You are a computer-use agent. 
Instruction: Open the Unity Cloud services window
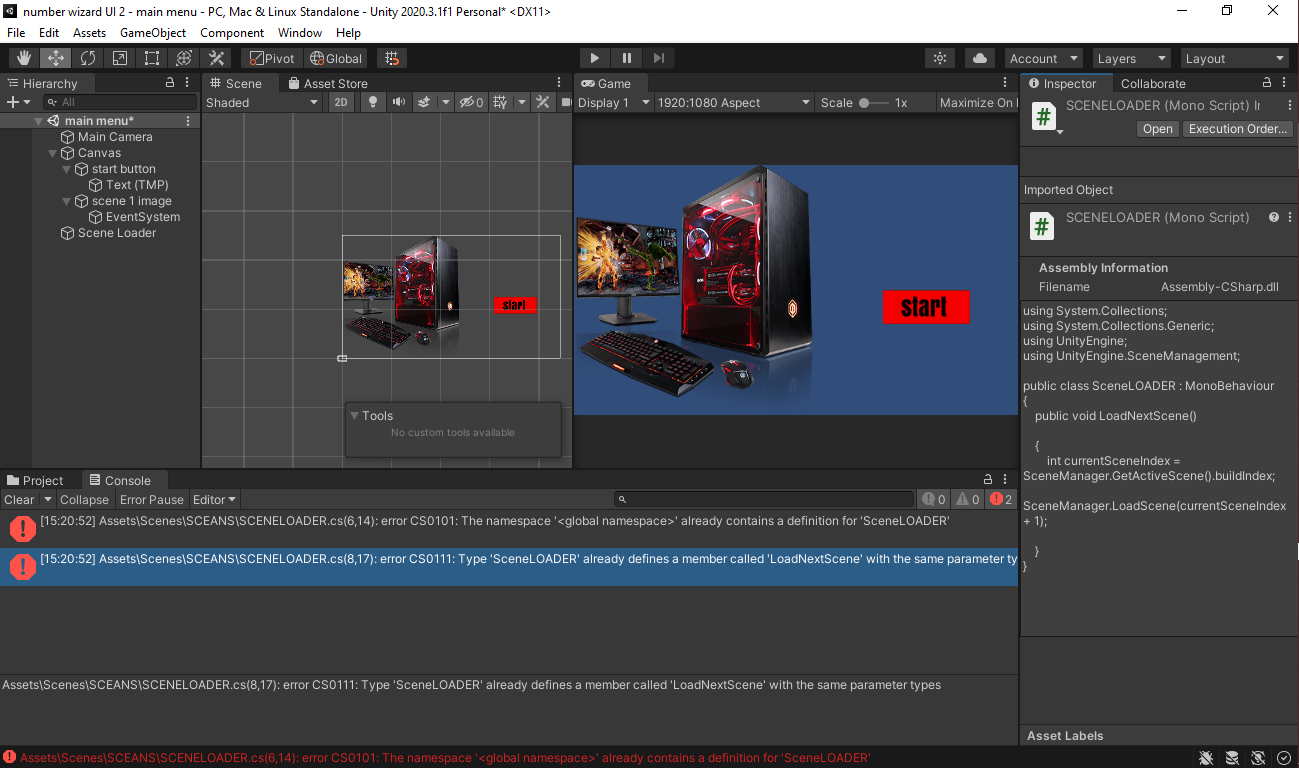pyautogui.click(x=978, y=57)
